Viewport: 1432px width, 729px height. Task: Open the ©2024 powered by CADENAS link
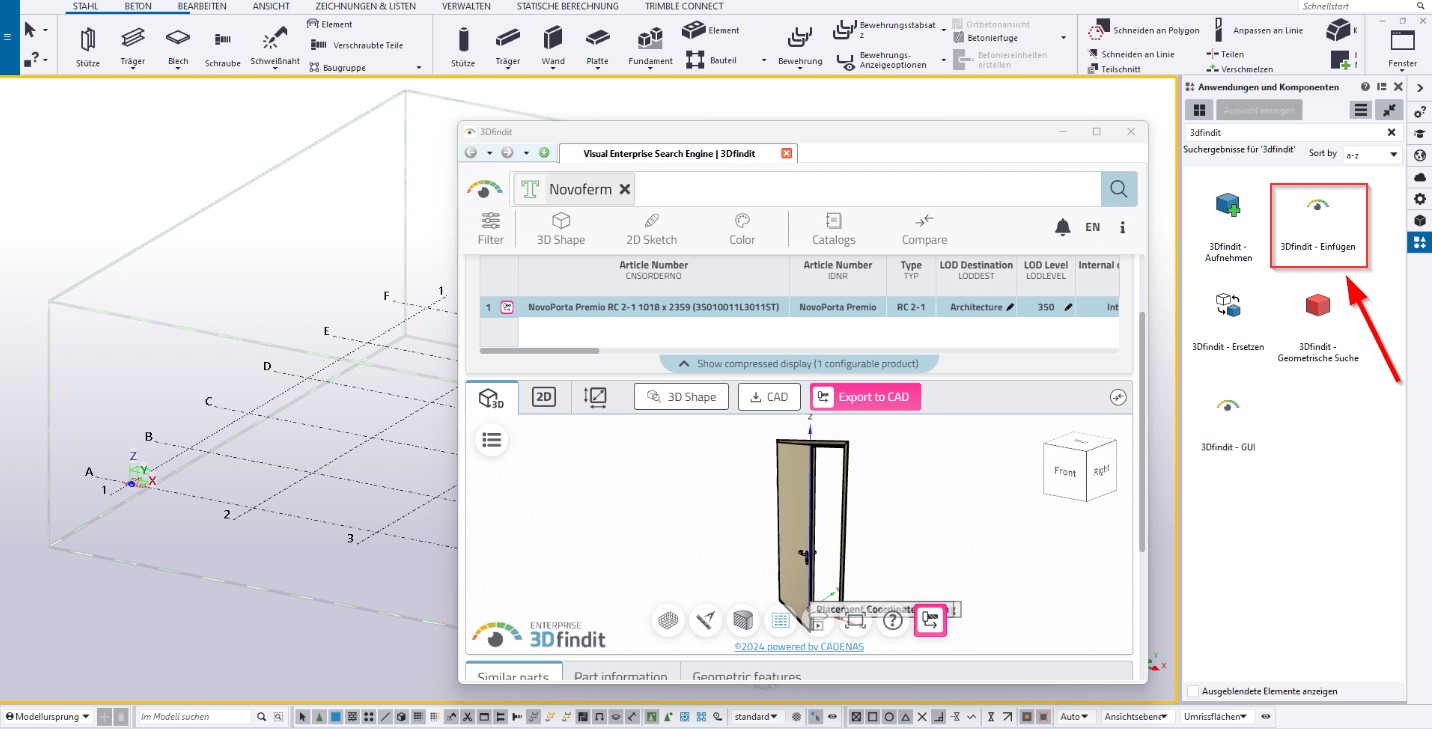click(x=799, y=647)
